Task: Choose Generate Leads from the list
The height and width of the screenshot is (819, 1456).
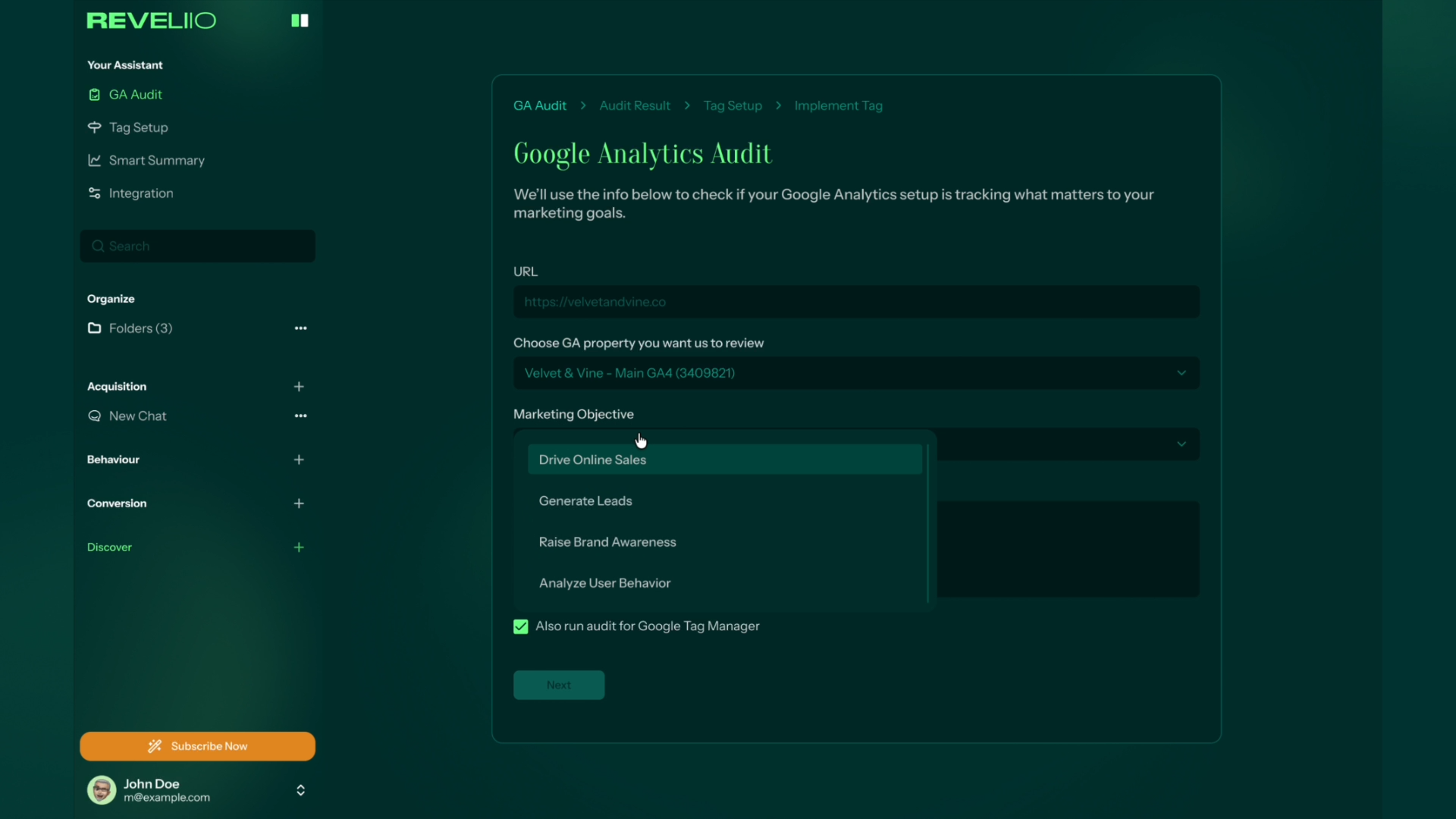Action: [x=585, y=501]
